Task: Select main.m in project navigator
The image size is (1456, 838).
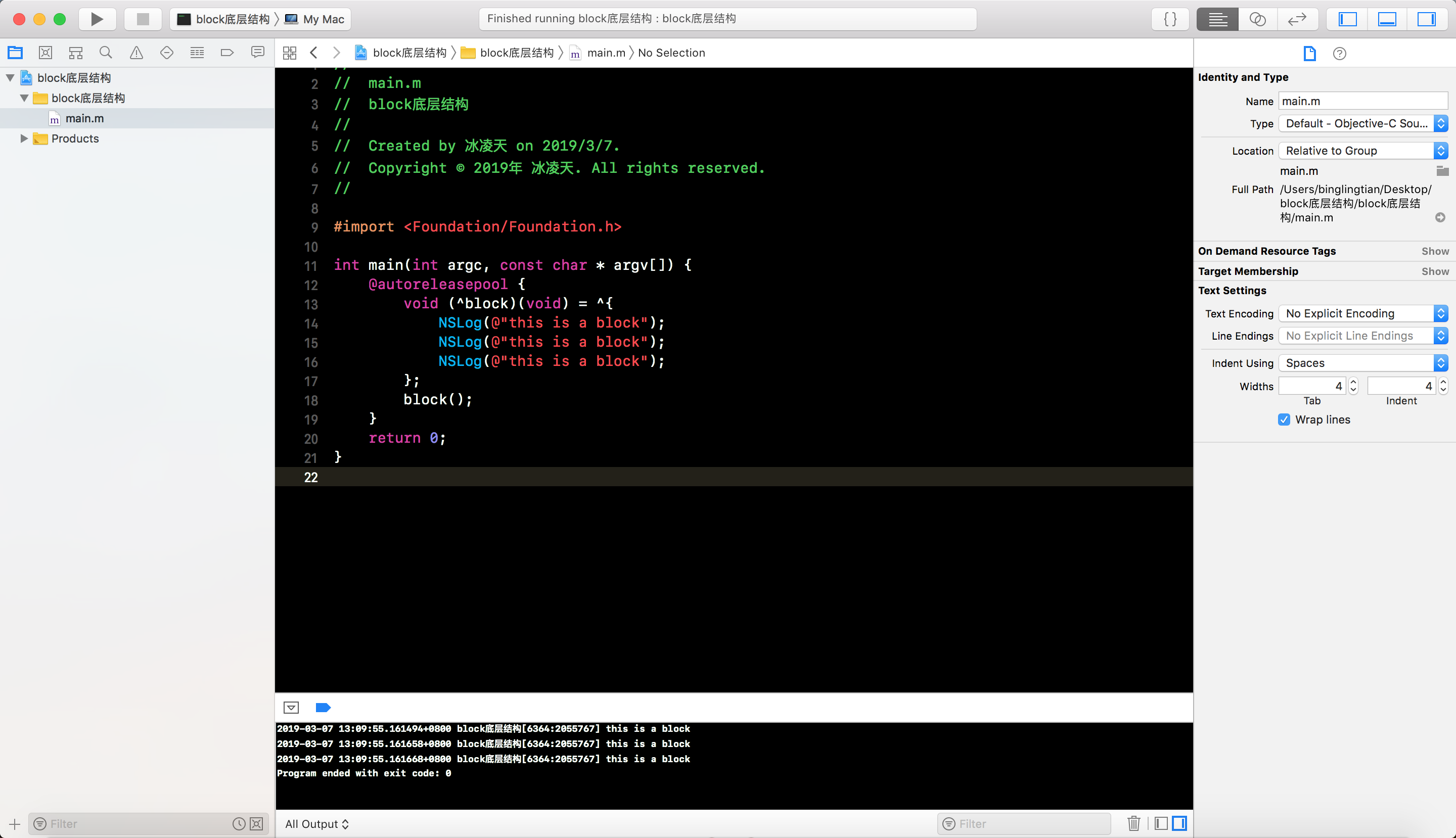Action: (x=84, y=119)
